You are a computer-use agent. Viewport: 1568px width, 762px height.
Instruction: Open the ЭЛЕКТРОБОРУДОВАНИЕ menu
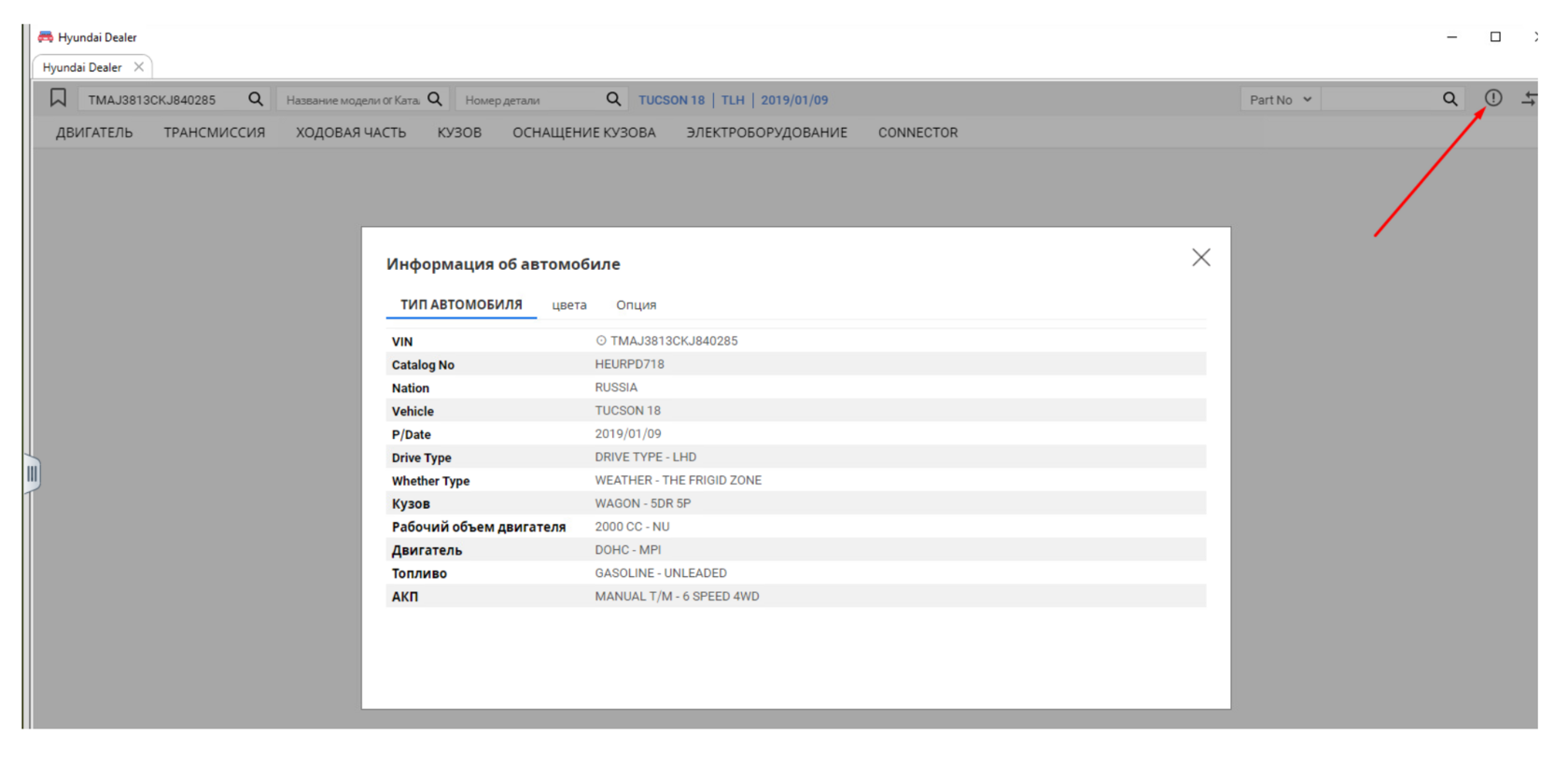point(767,133)
